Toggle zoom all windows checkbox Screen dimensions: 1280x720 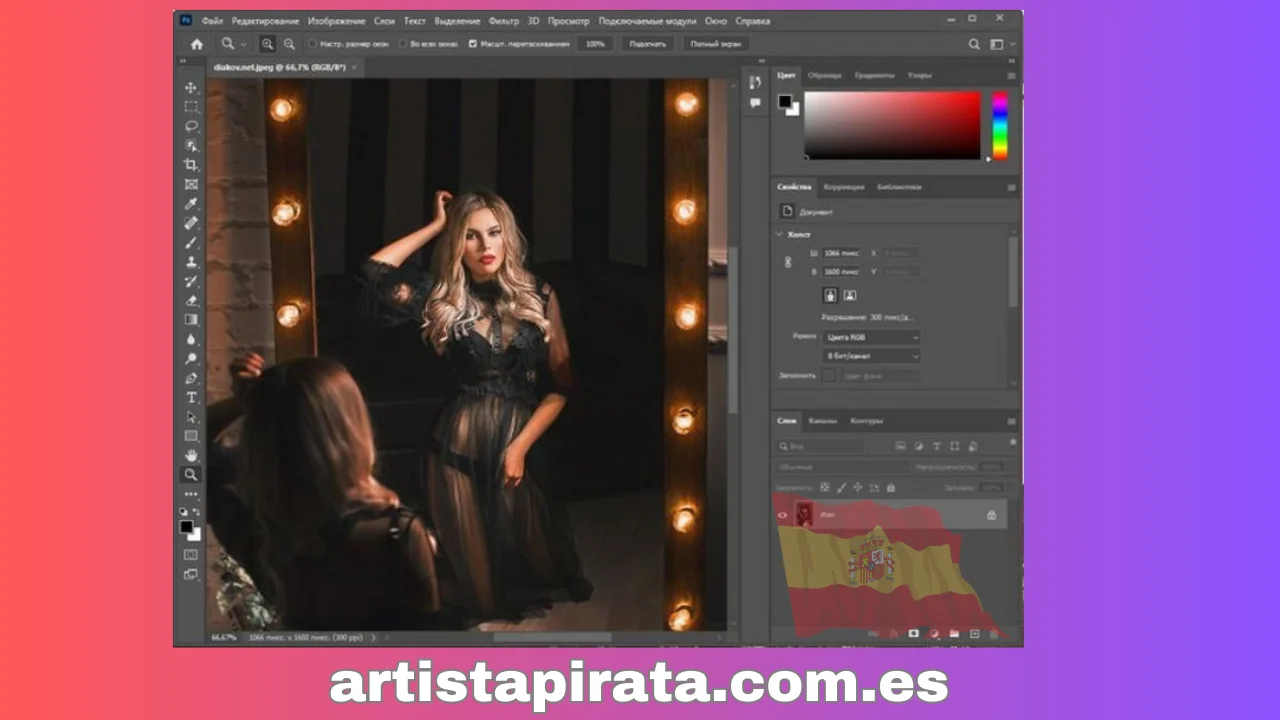pyautogui.click(x=402, y=44)
